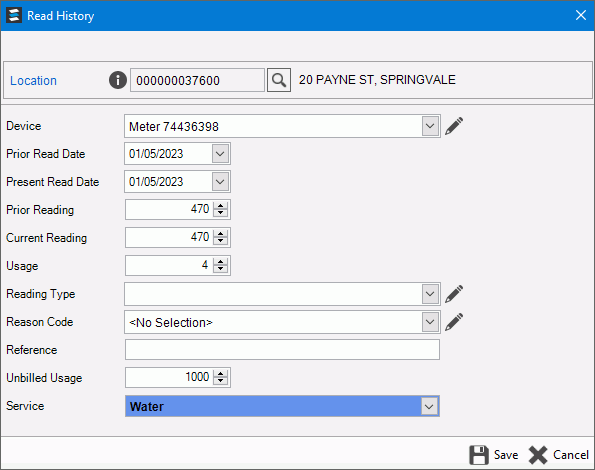Click the Location info icon

pos(118,80)
